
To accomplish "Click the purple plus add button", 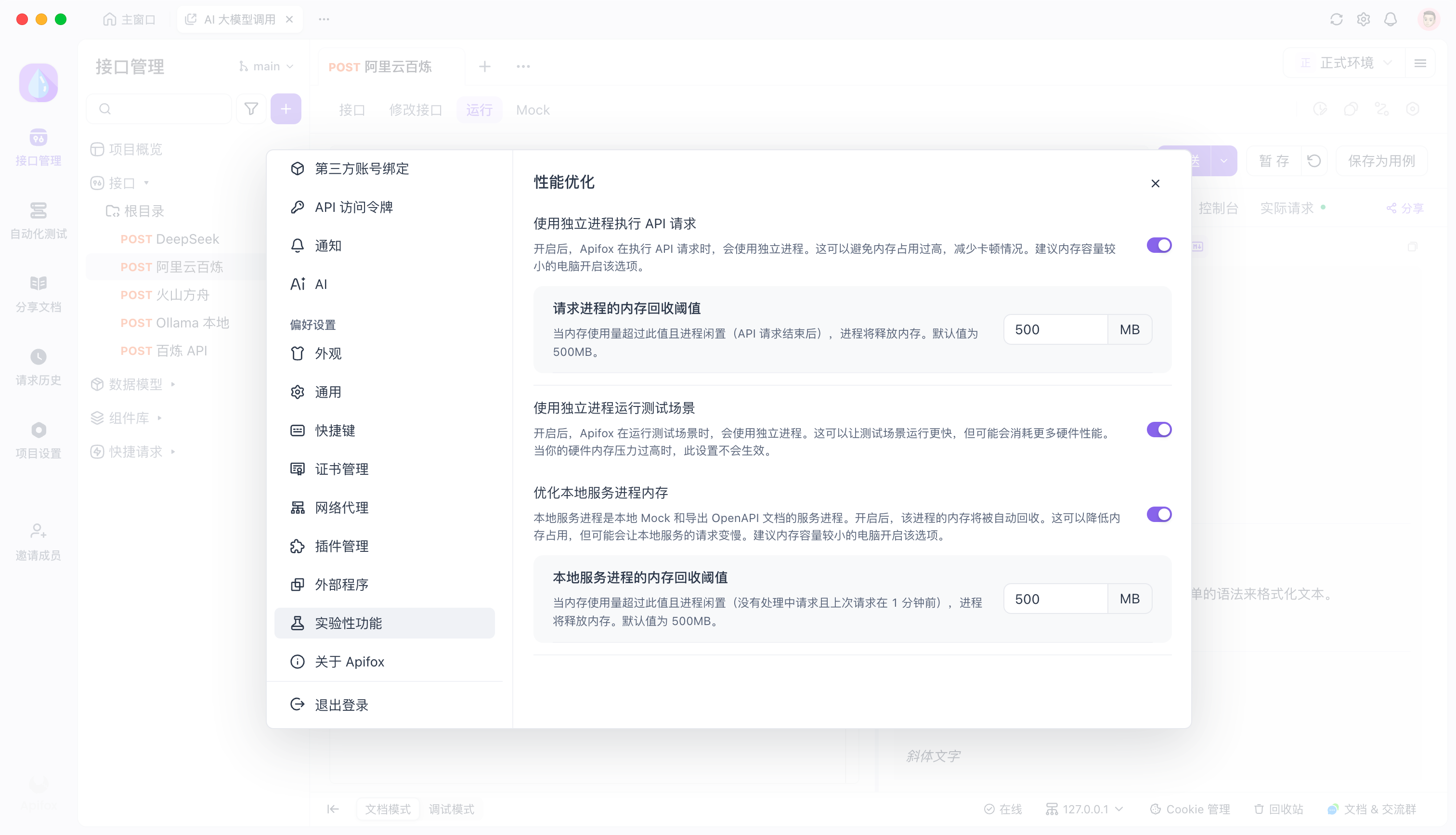I will [286, 109].
